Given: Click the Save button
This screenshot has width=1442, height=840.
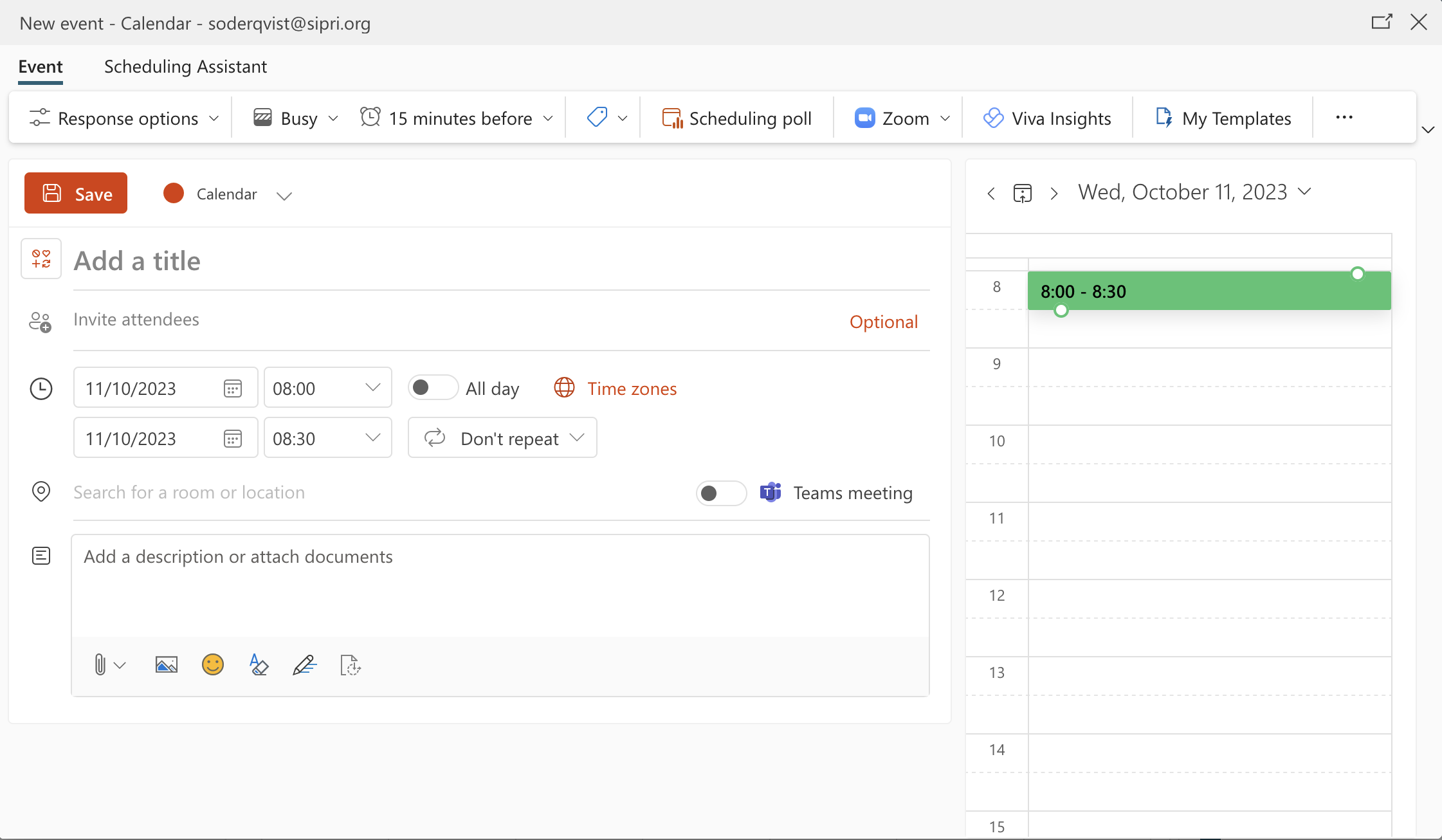Looking at the screenshot, I should click(x=76, y=194).
